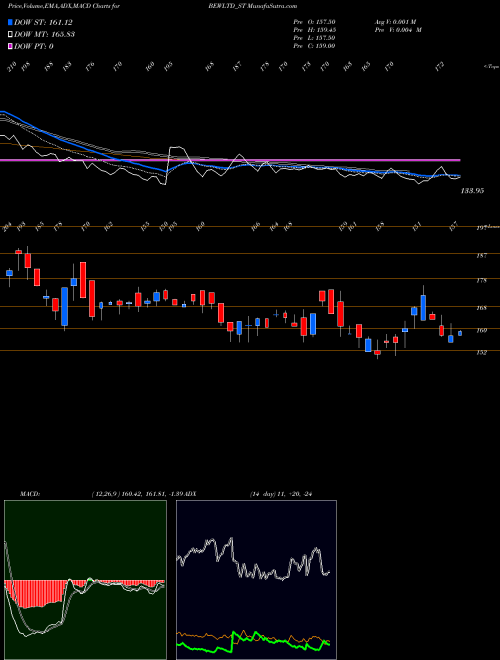Click the horizontal magenta DOW PT line
Screen dimensions: 500x660
[230, 160]
